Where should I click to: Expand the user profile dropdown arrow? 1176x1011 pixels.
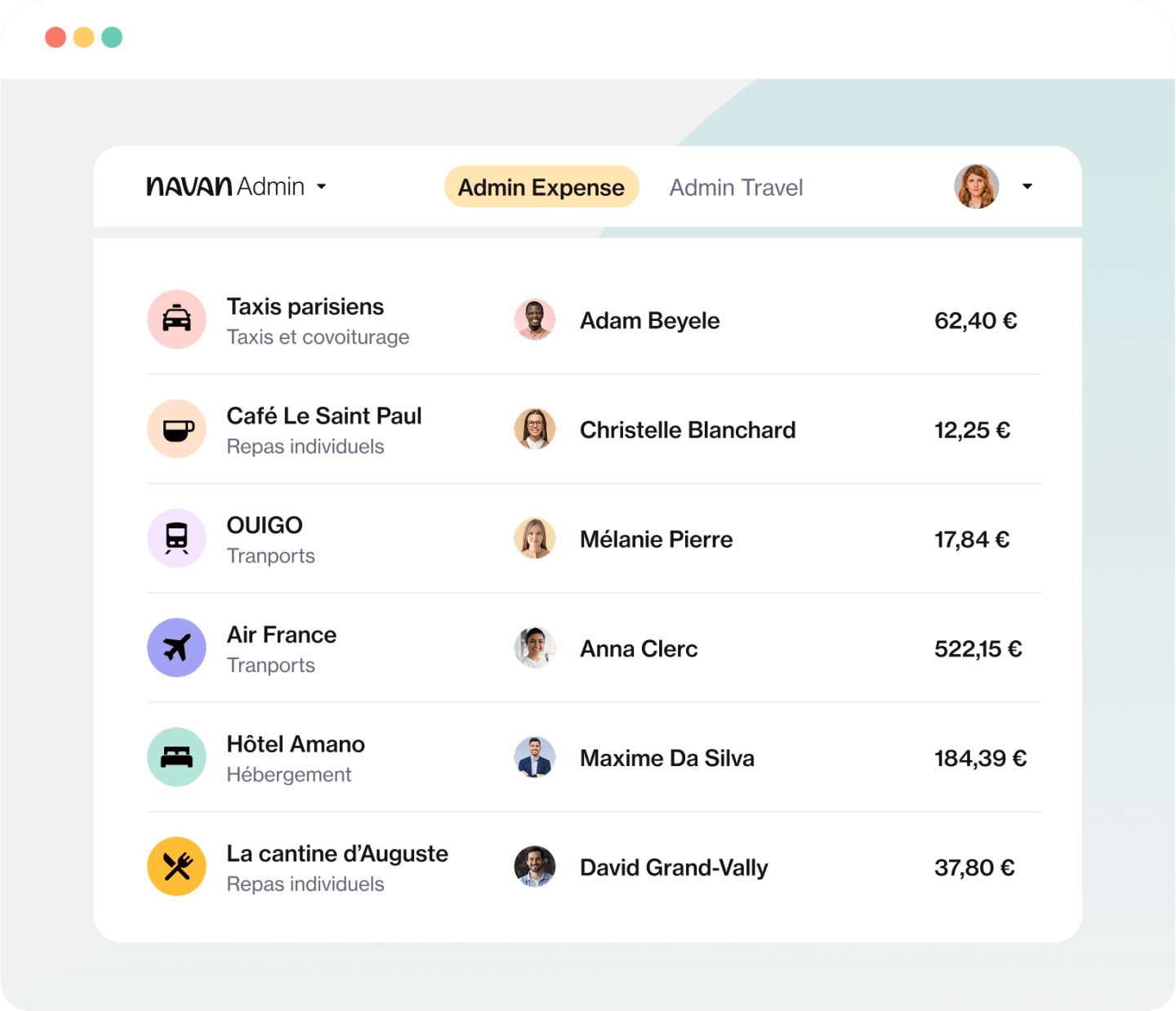click(1027, 186)
